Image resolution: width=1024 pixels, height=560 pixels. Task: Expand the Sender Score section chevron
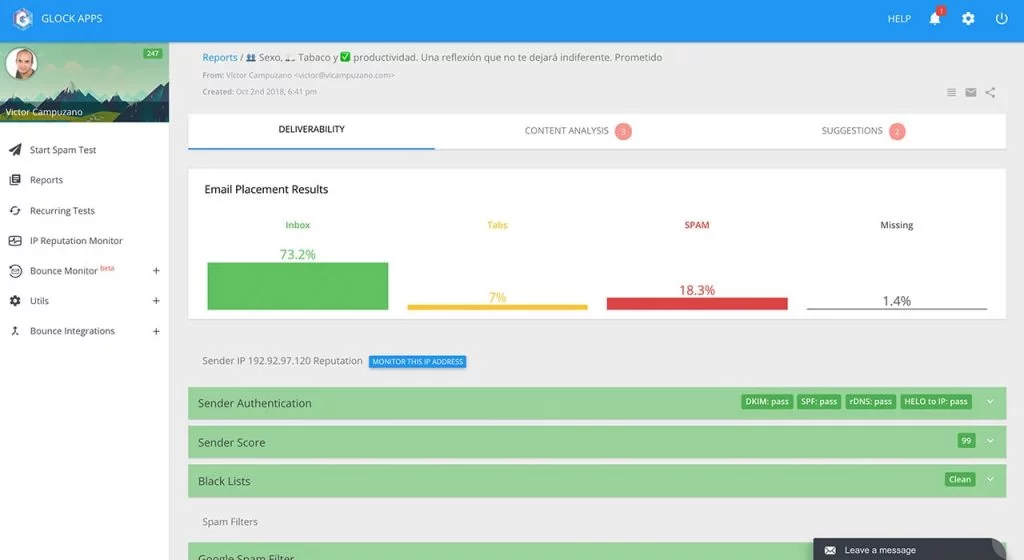tap(990, 441)
